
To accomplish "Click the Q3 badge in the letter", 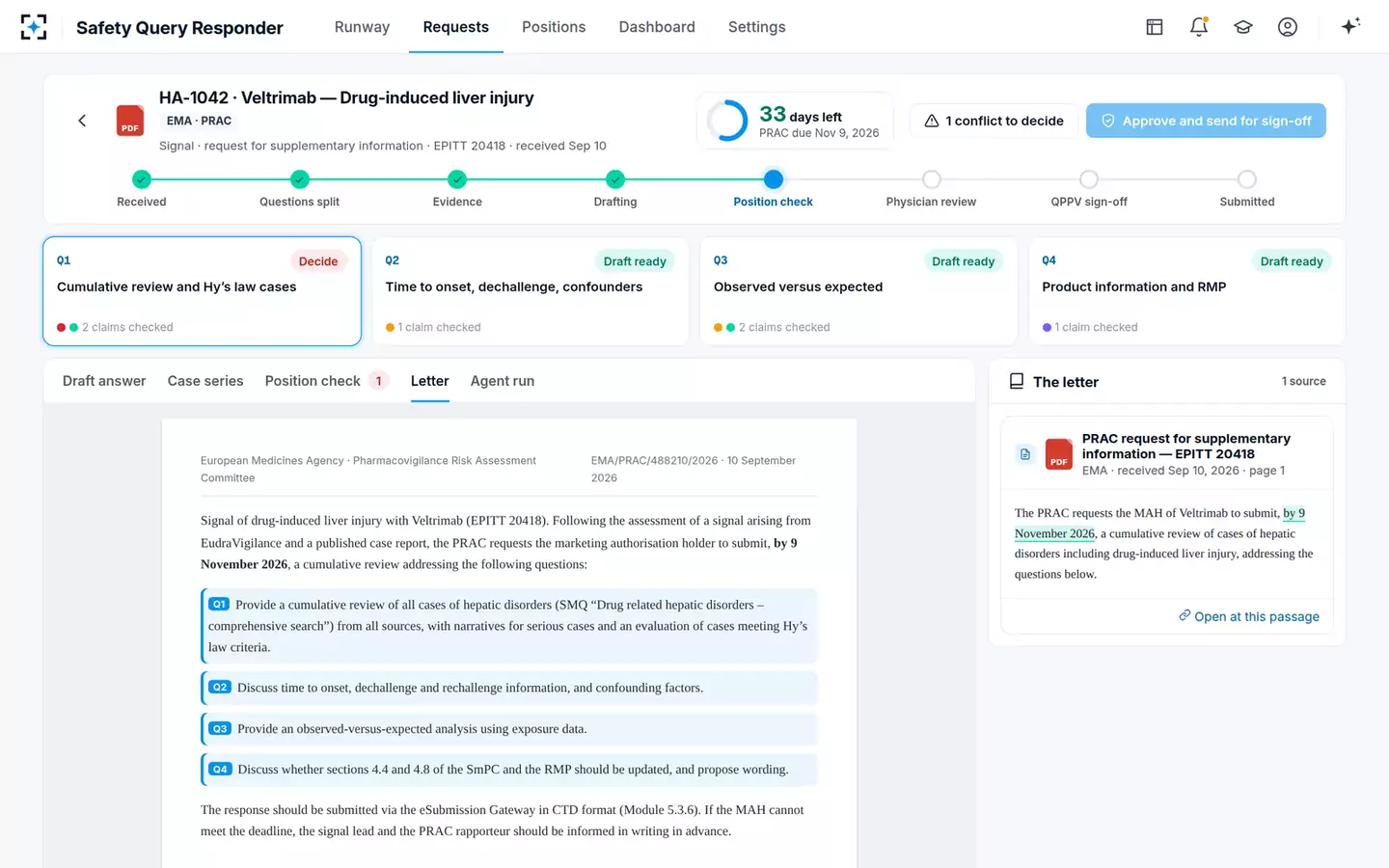I will point(220,729).
